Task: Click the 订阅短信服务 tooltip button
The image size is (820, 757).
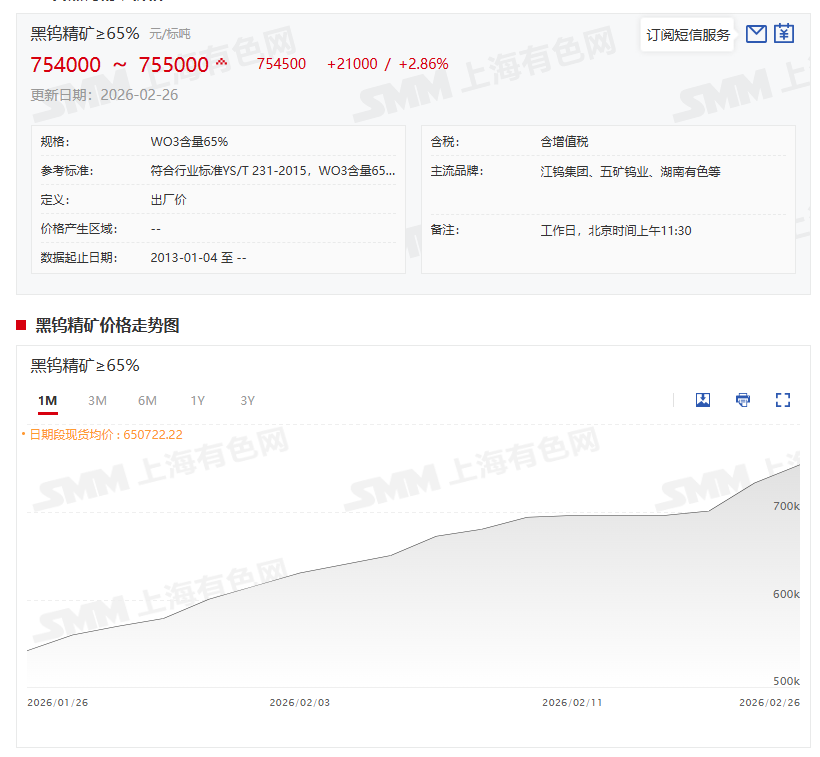Action: [688, 35]
